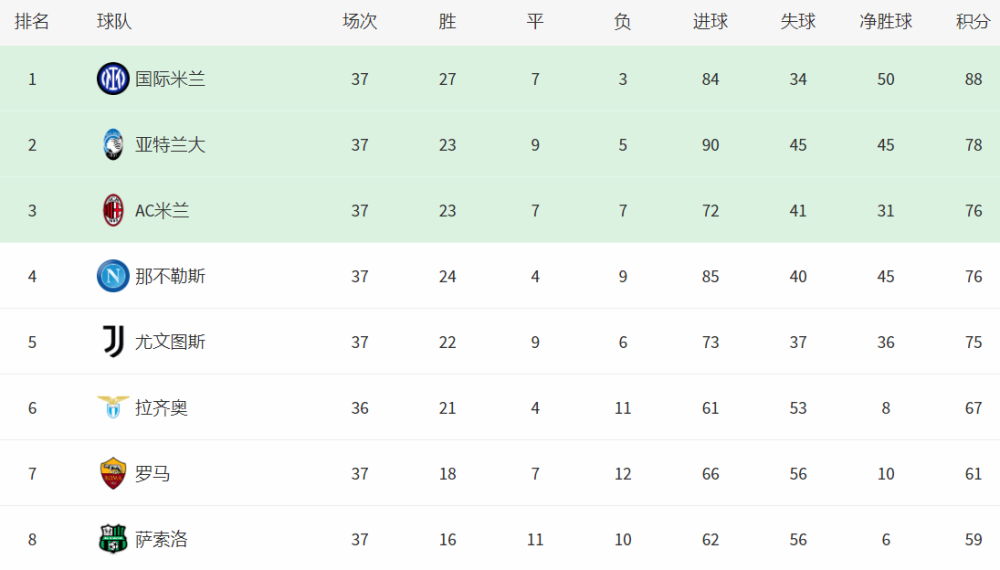Click the Napoli N logo
The image size is (1000, 570).
(113, 276)
